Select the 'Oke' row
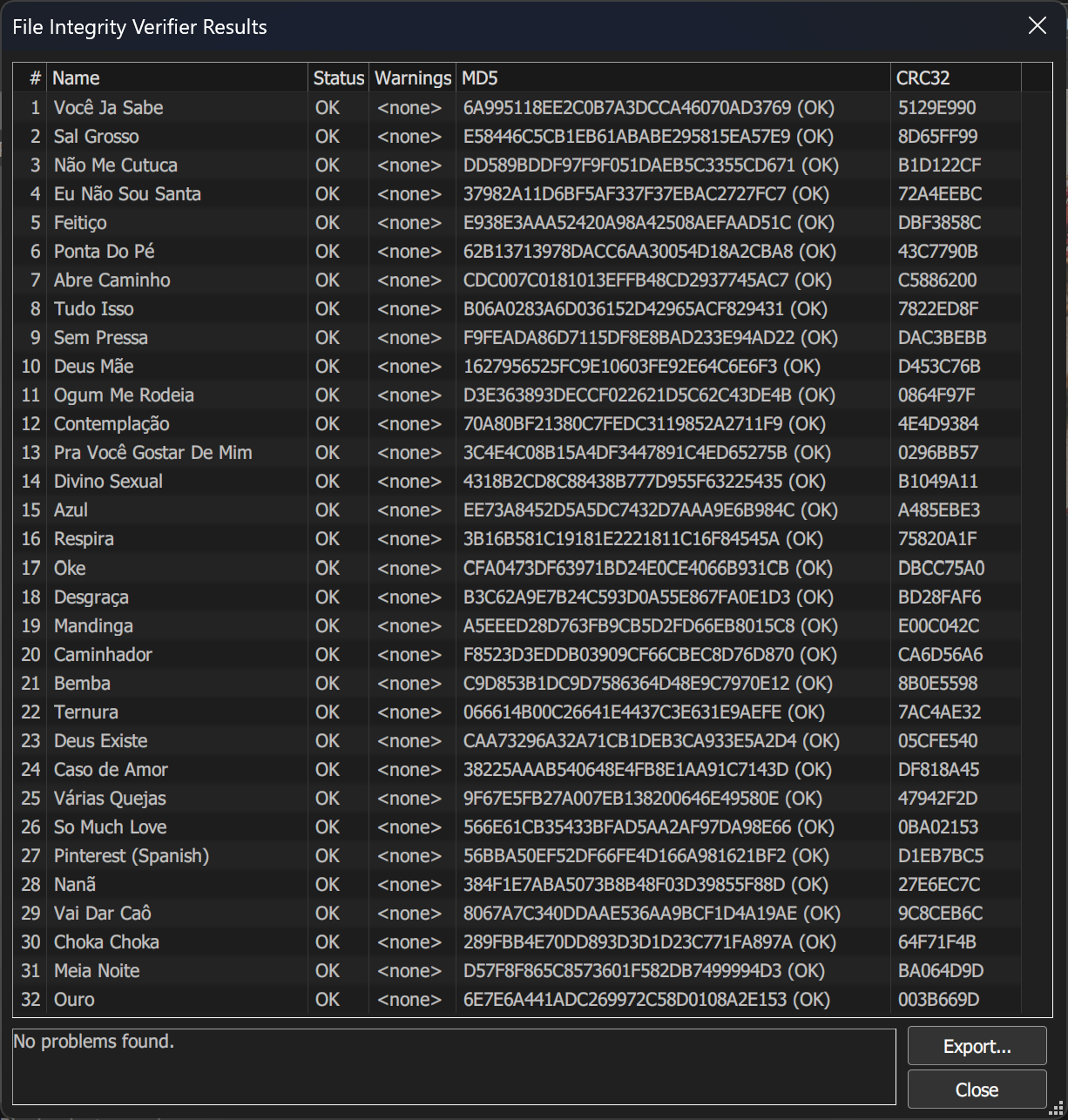 click(533, 568)
